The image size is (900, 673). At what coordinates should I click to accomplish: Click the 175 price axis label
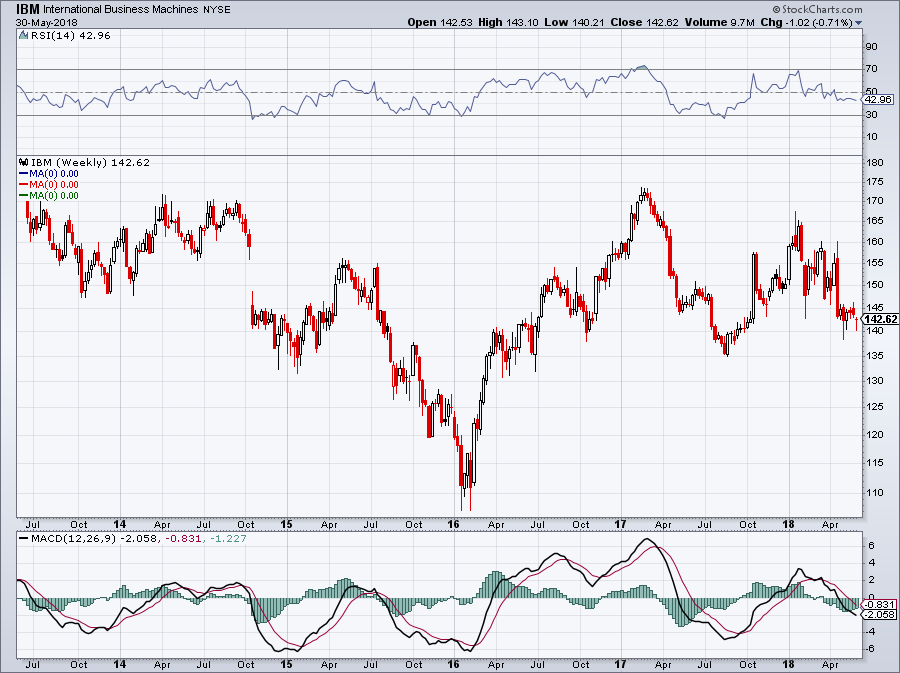pos(875,182)
